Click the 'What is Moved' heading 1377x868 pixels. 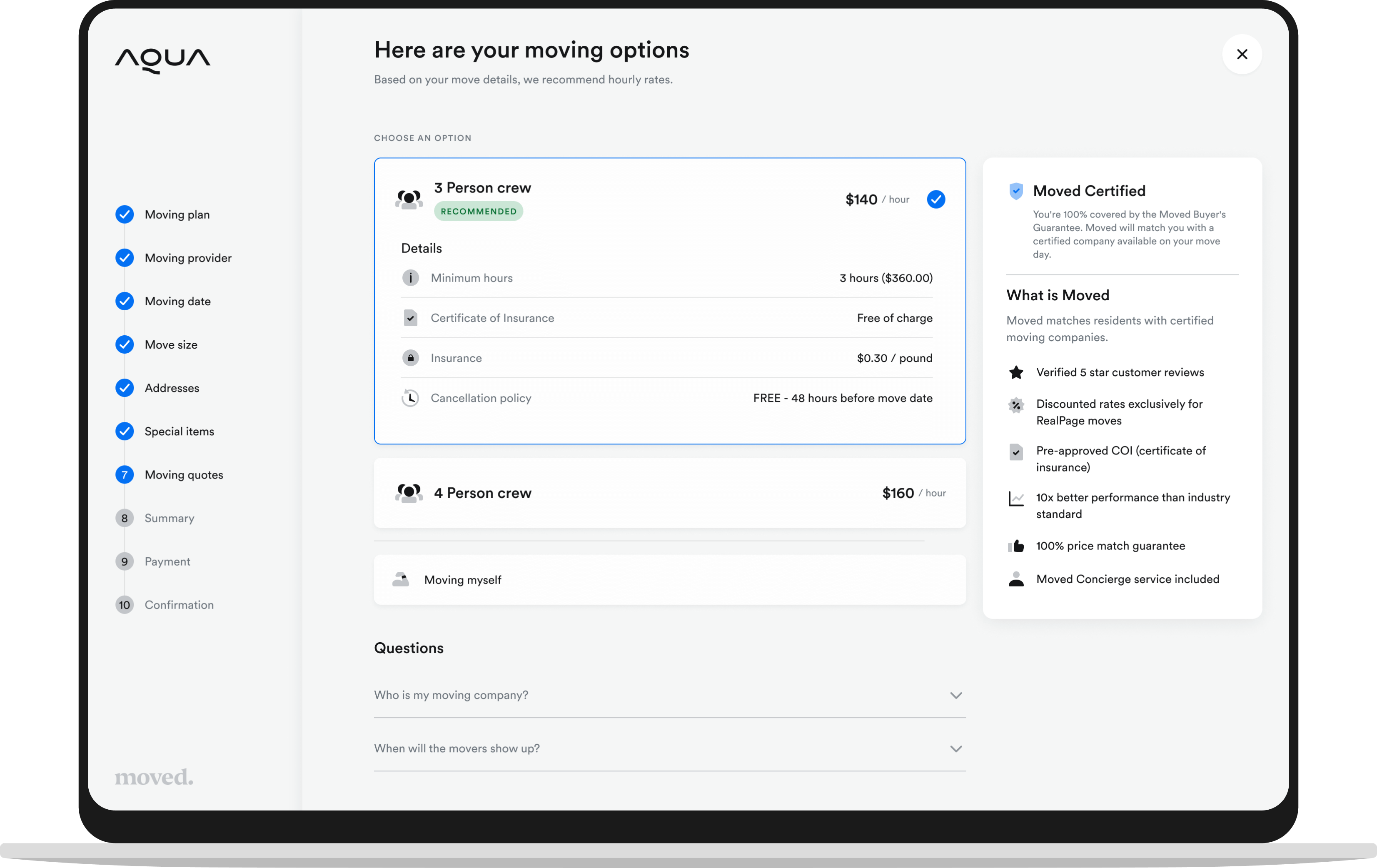[1058, 296]
